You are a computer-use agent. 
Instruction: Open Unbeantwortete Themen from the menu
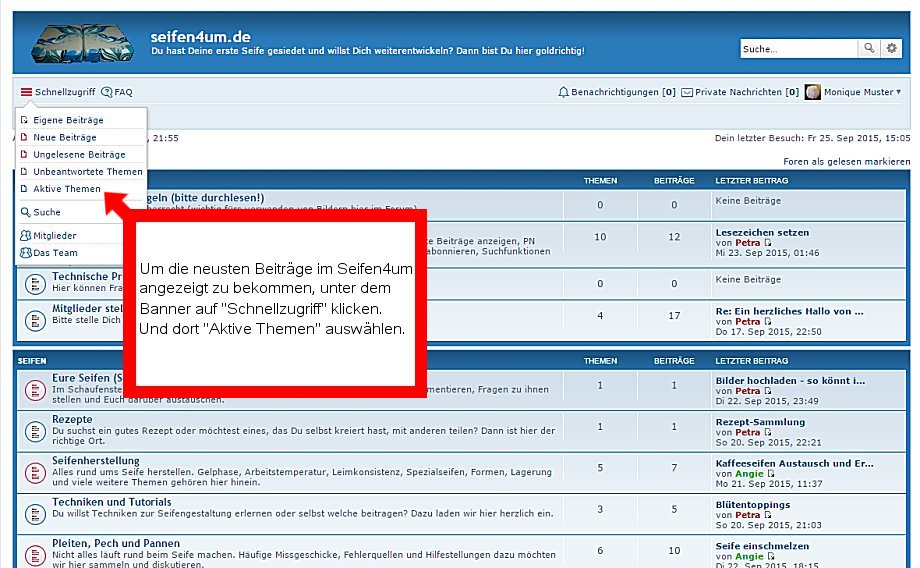tap(87, 172)
